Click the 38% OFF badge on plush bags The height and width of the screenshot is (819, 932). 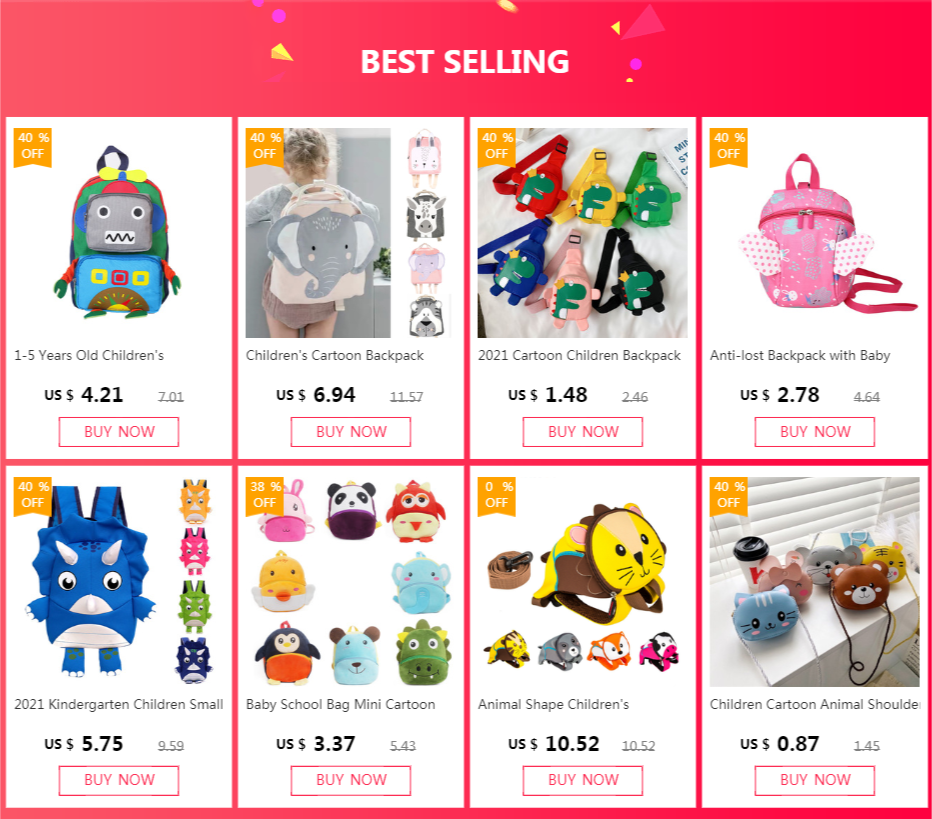coord(265,496)
